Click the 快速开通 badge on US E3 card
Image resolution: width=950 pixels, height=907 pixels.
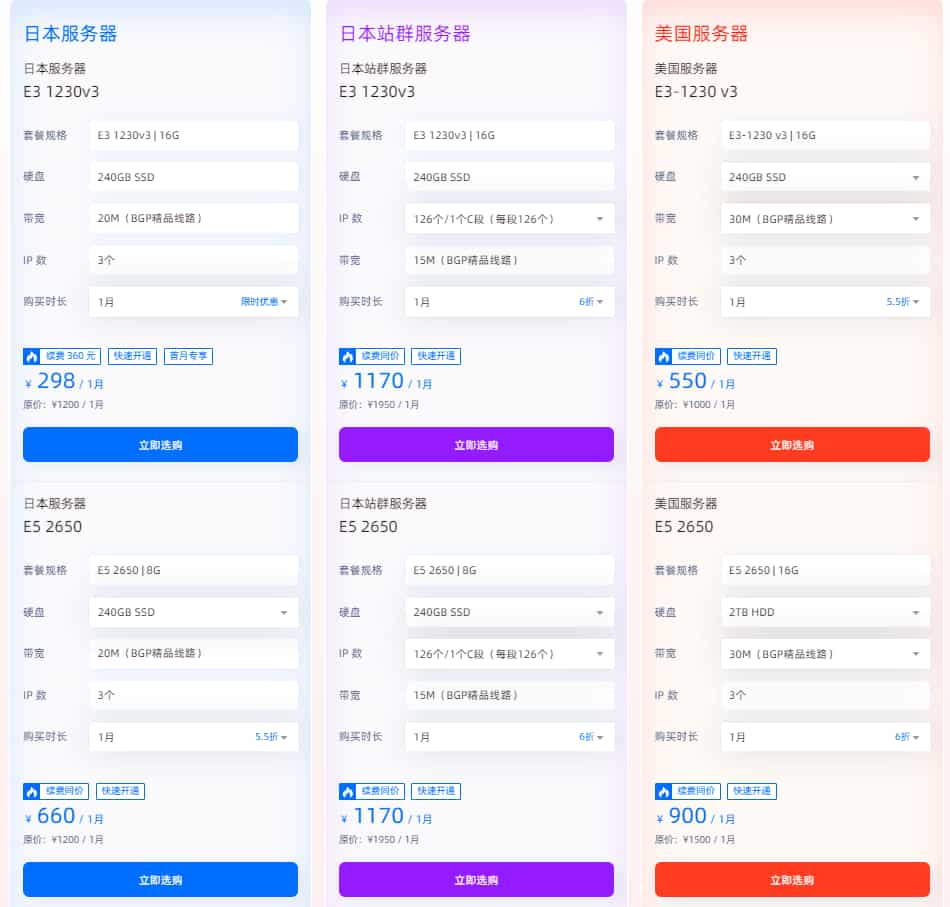[x=751, y=355]
